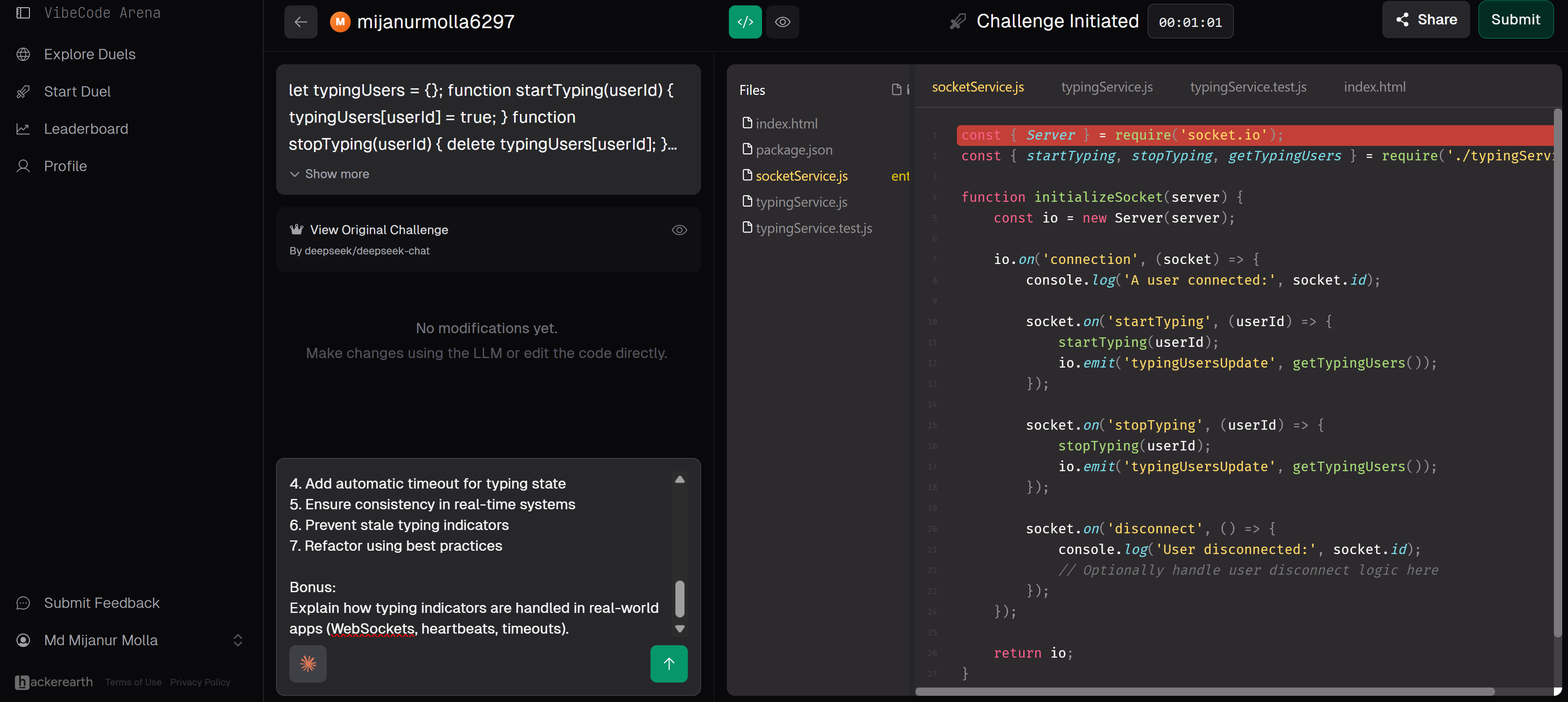1568x702 pixels.
Task: Click the crown icon beside View Original Challenge
Action: [x=296, y=229]
